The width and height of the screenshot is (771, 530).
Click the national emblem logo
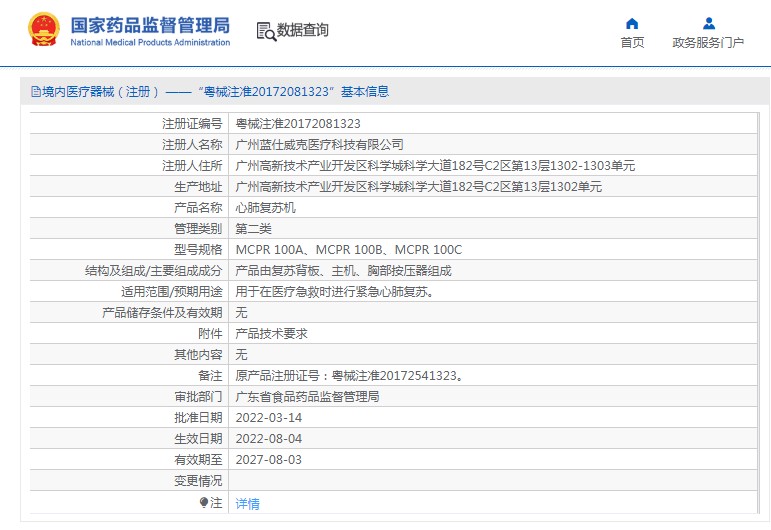tap(43, 30)
